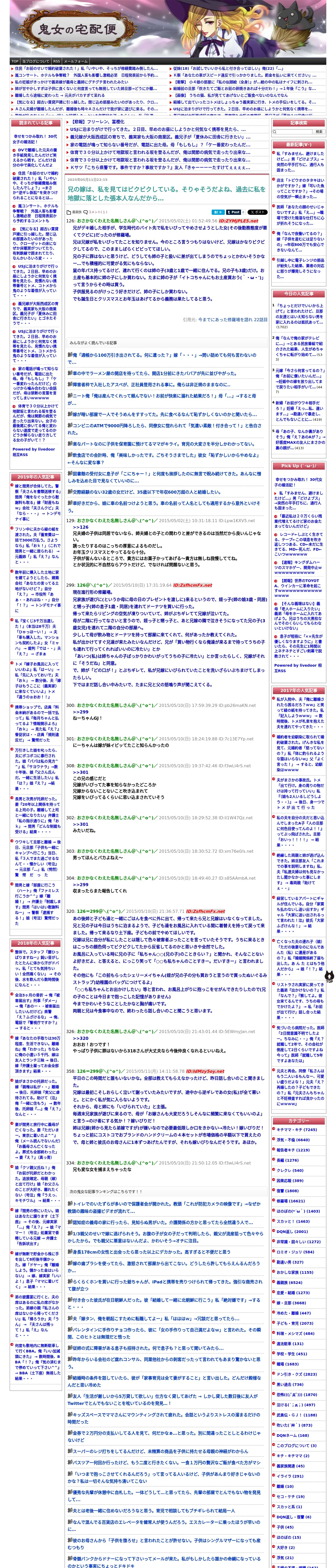Open article title 兄の嫁は、私を見てはビクビクしている
The image size is (336, 1568).
click(x=166, y=194)
